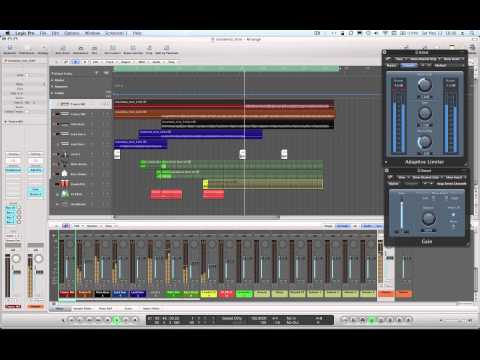Toggle the Bypass button of Adaptive Limiter
480x360 pixels.
click(x=392, y=65)
